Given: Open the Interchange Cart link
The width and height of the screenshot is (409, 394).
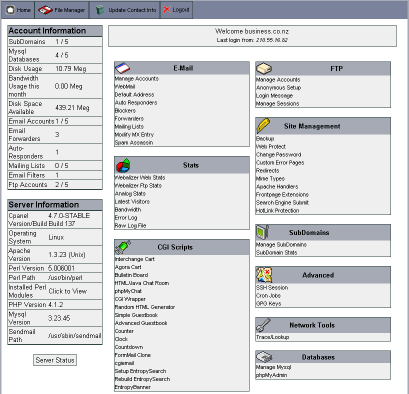Looking at the screenshot, I should tap(135, 259).
